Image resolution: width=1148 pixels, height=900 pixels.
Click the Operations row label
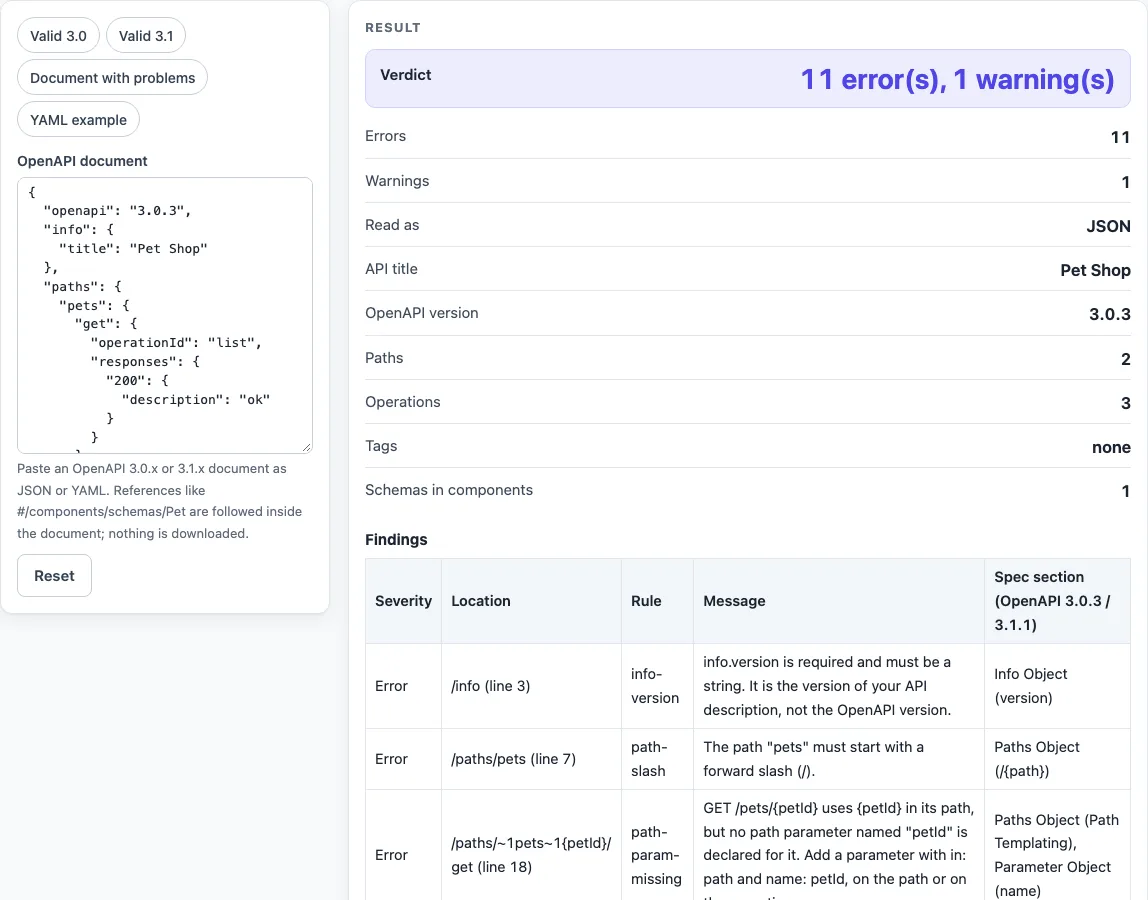(403, 401)
